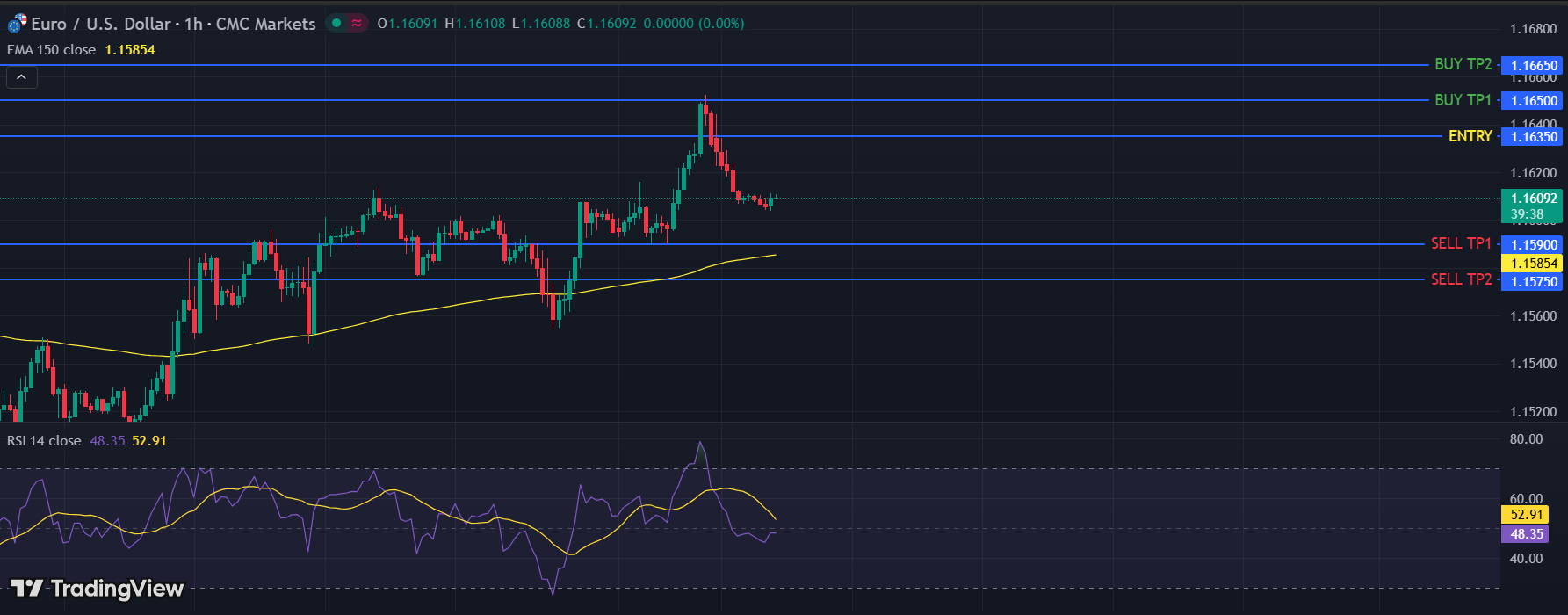1568x615 pixels.
Task: Collapse the indicator legend with chevron
Action: 22,78
